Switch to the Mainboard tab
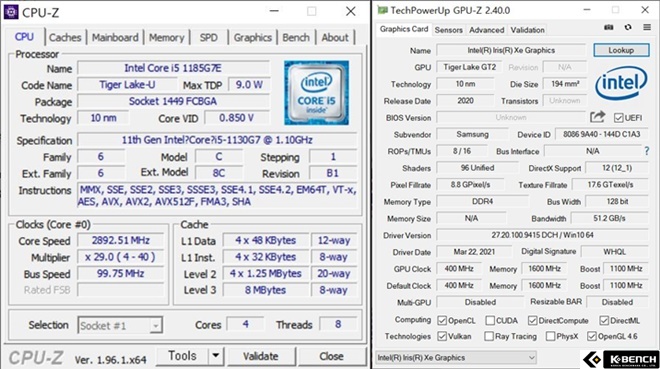 (115, 37)
